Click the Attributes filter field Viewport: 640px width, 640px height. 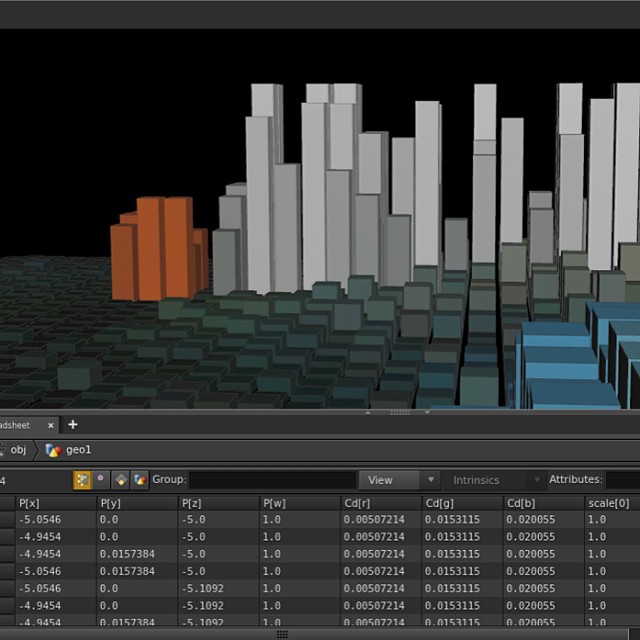[x=622, y=480]
